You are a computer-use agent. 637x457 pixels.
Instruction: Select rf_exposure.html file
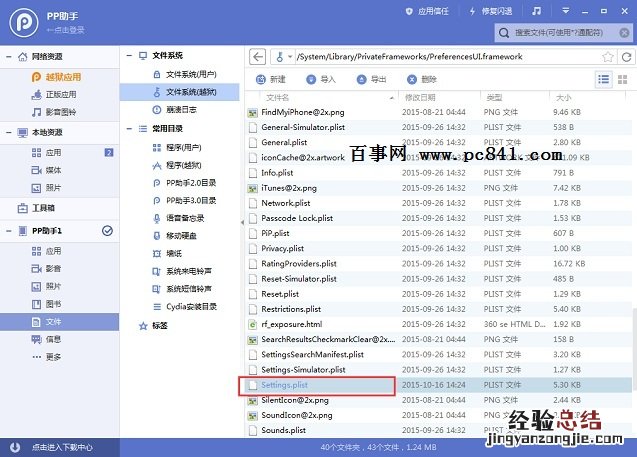(438, 324)
